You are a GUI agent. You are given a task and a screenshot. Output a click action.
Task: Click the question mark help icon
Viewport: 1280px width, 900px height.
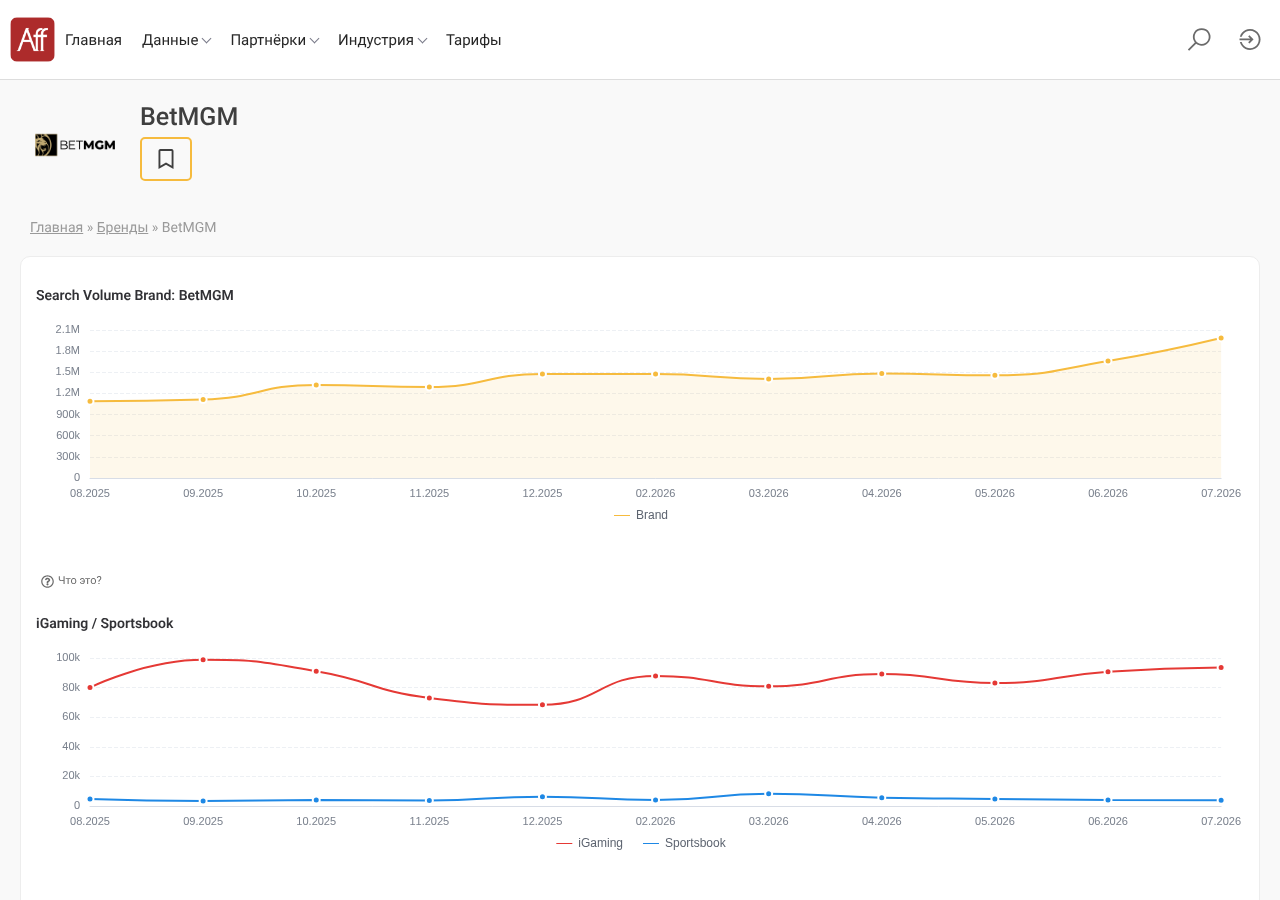coord(47,581)
